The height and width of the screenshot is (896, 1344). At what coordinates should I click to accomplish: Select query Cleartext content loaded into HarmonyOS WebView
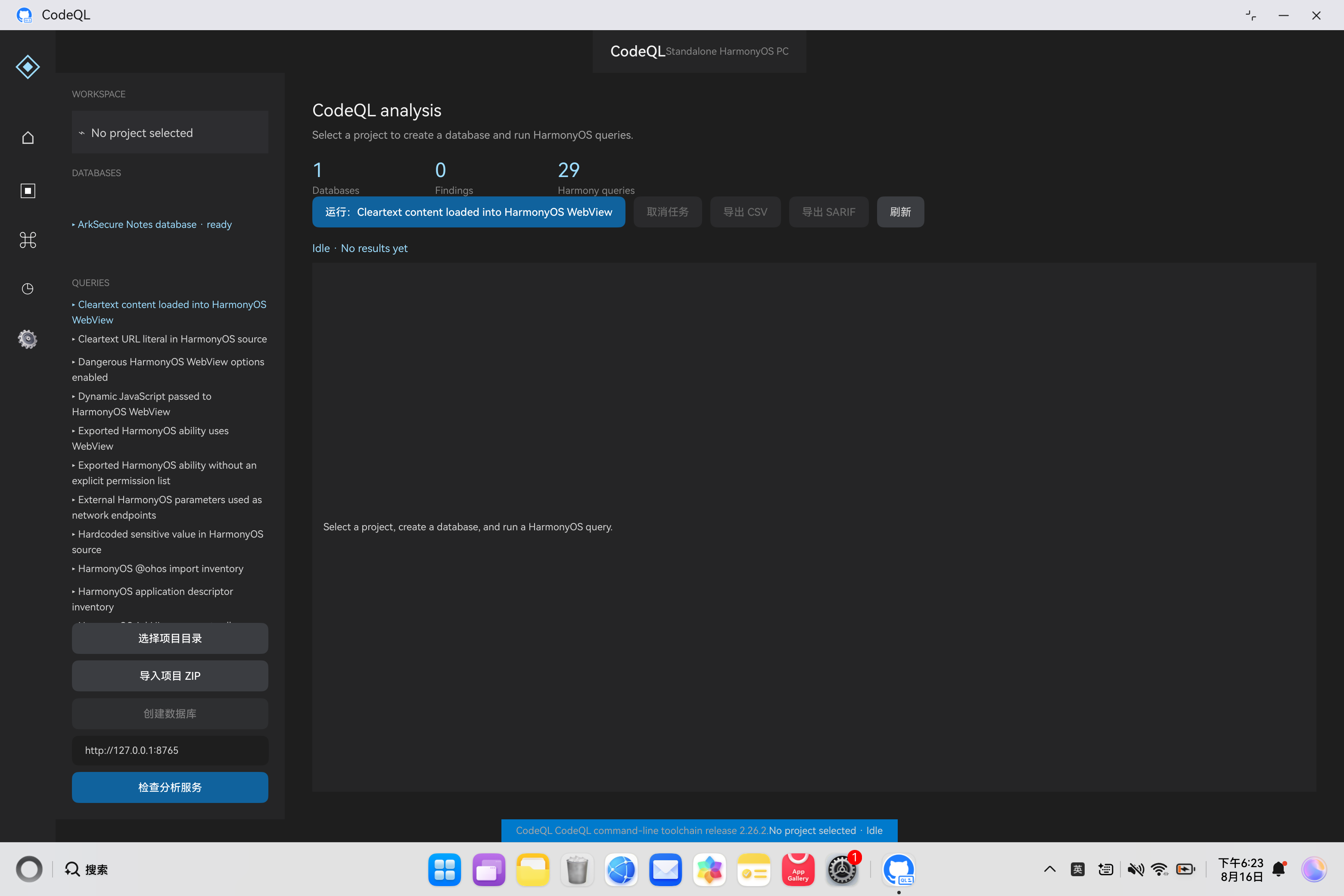point(170,312)
